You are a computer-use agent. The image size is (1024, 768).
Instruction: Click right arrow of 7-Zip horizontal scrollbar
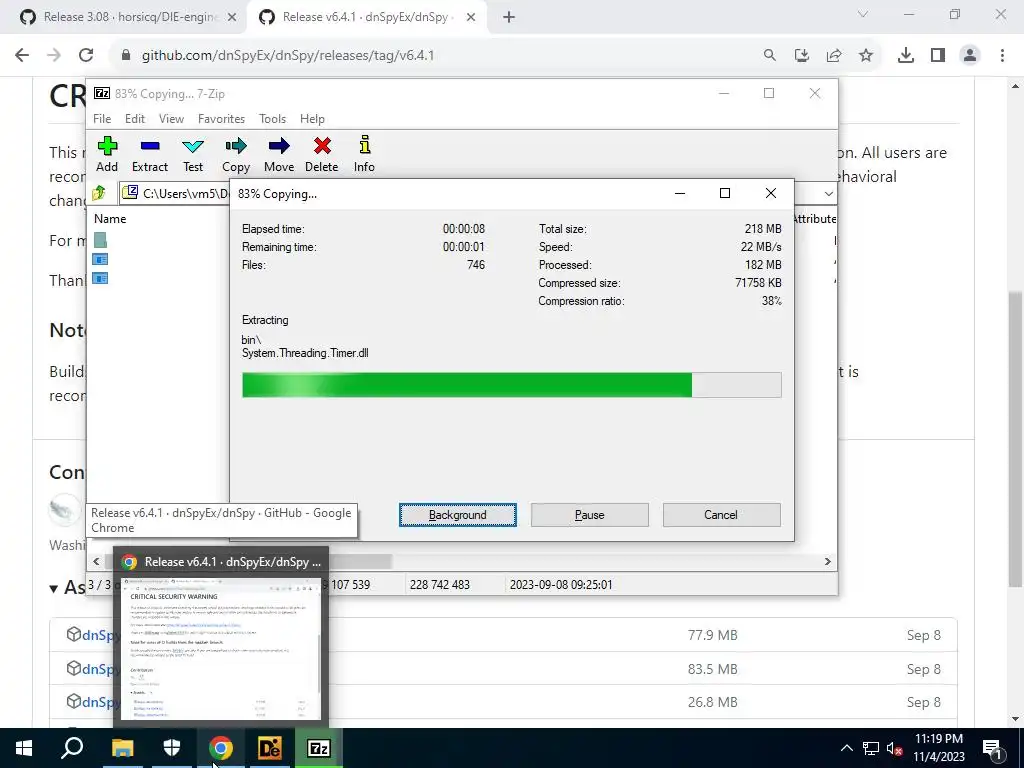827,561
